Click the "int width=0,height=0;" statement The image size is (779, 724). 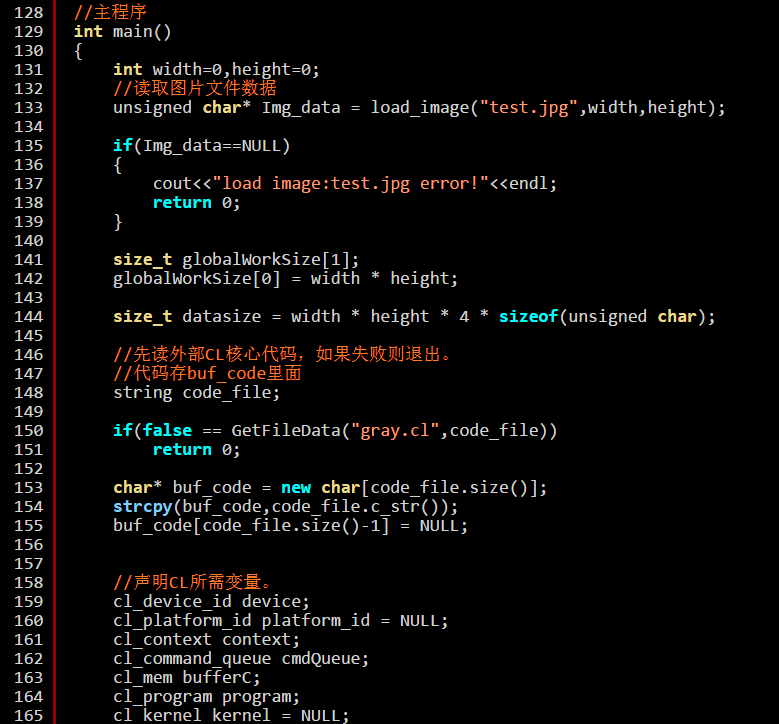pyautogui.click(x=216, y=70)
